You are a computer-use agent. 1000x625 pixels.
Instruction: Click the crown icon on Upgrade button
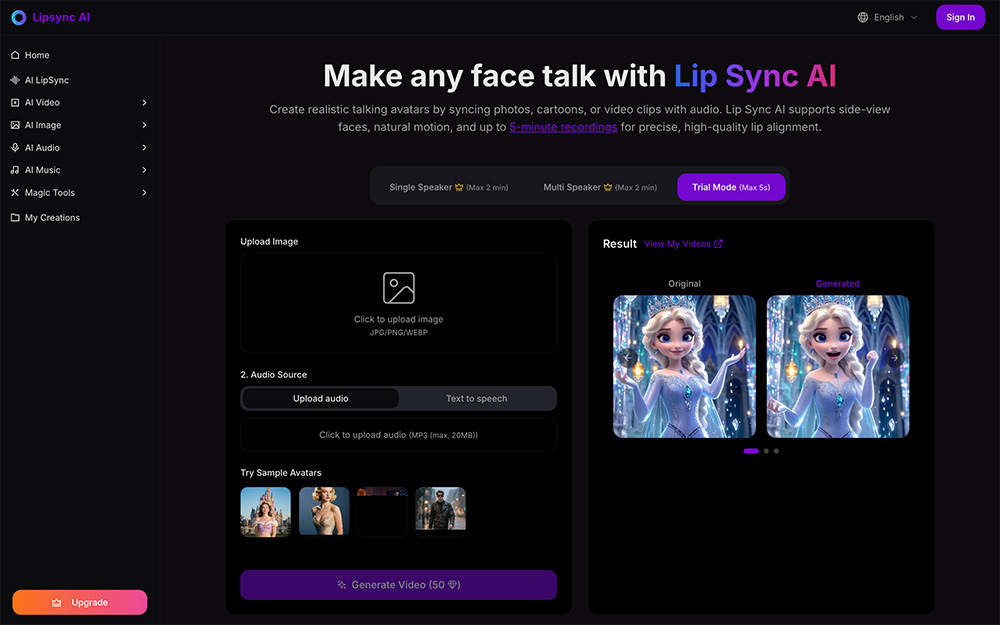coord(56,603)
